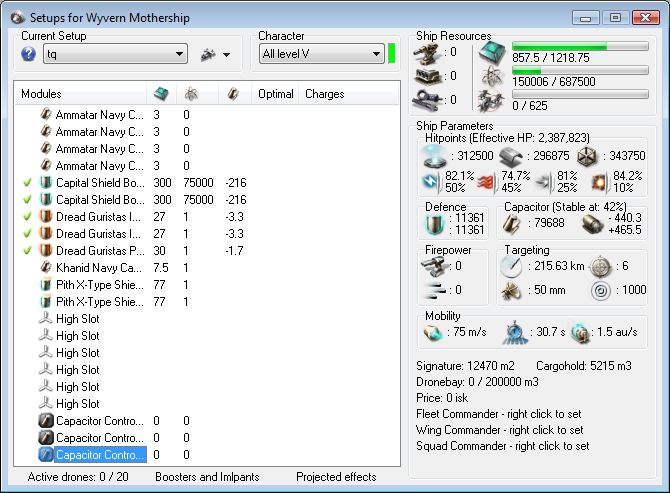This screenshot has width=670, height=493.
Task: Toggle second Capital Shield Booster checkmark
Action: 27,200
